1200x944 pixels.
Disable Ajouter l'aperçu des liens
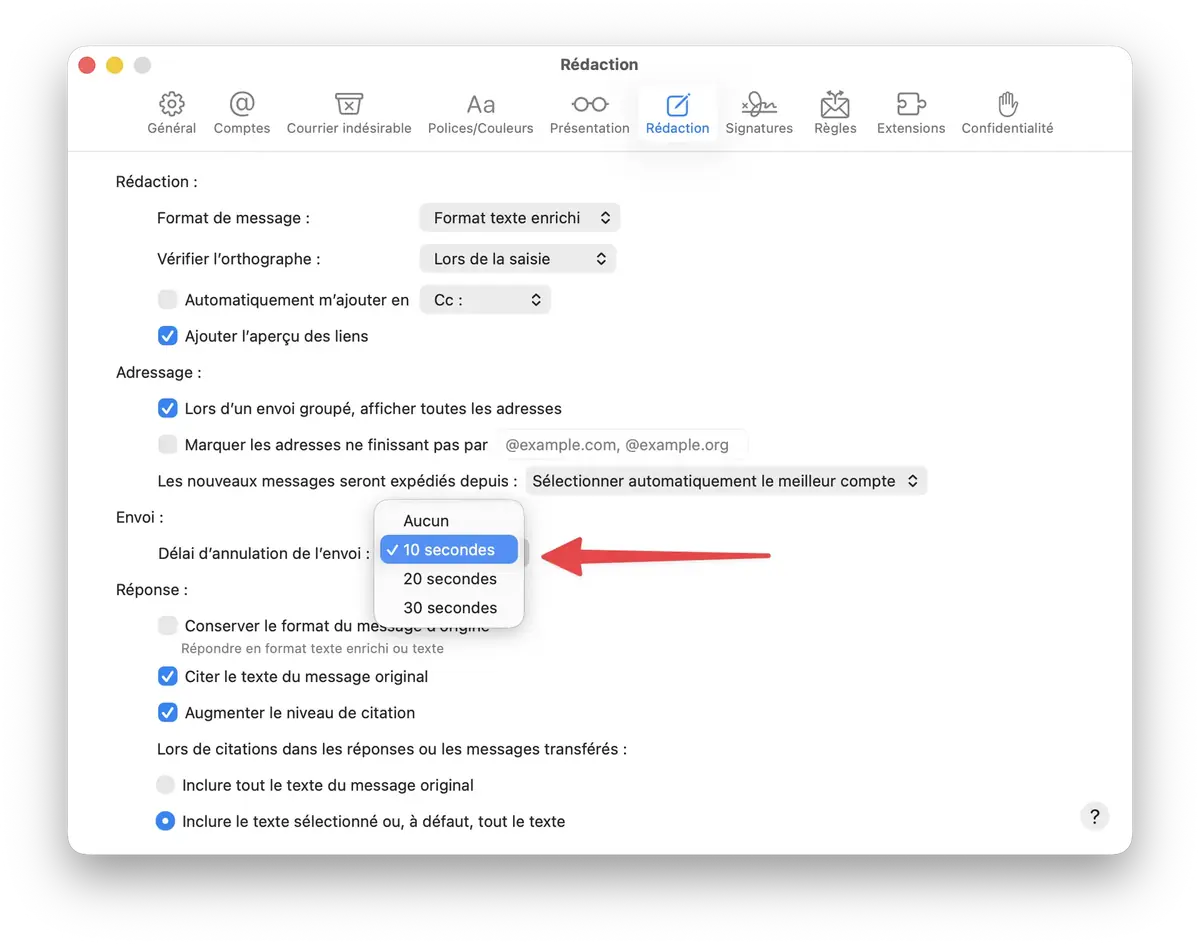click(167, 336)
